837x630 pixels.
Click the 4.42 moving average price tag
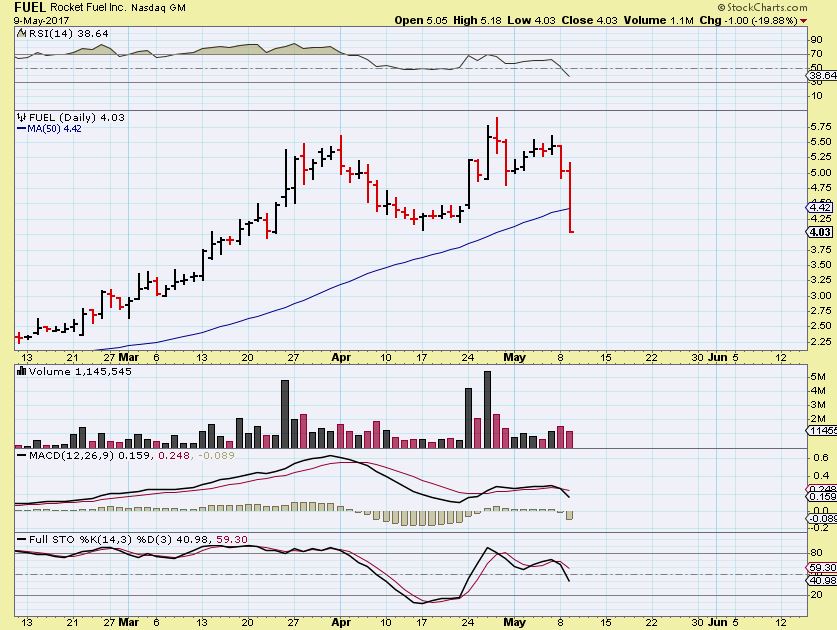819,207
